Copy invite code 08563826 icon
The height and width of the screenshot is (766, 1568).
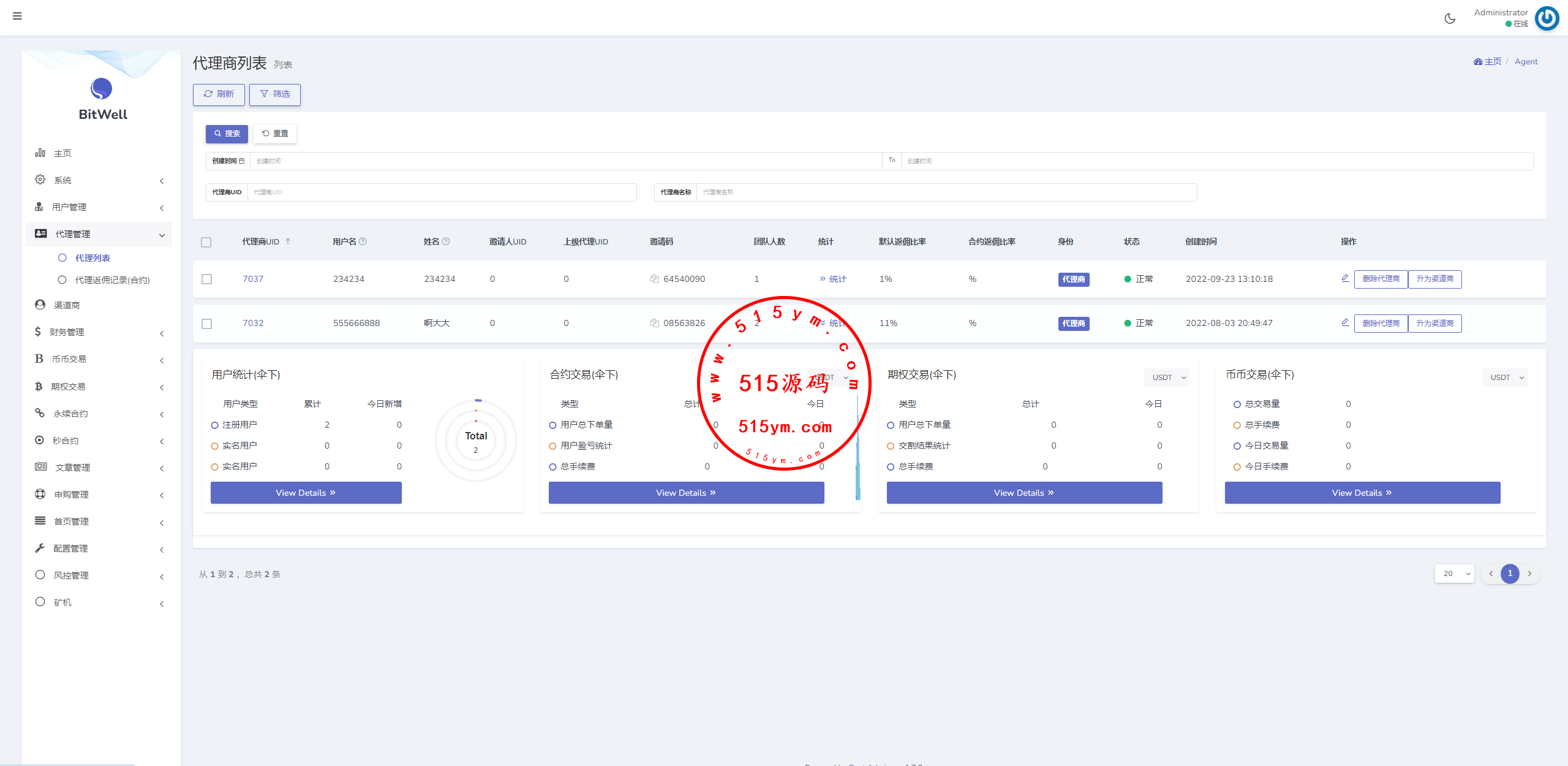pos(654,323)
